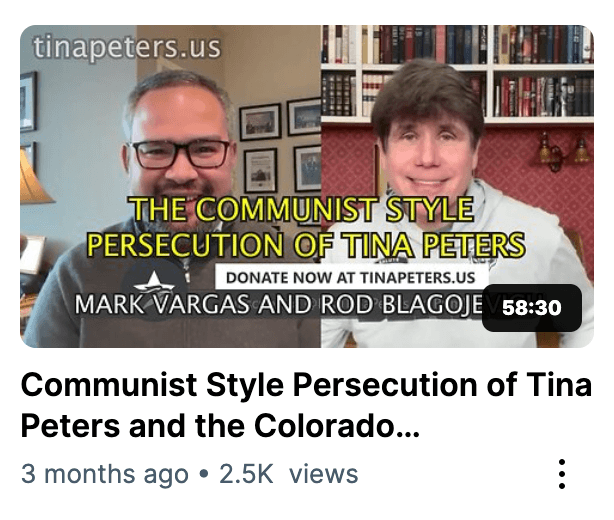Click the 58:30 duration badge
The image size is (614, 520).
pos(532,308)
